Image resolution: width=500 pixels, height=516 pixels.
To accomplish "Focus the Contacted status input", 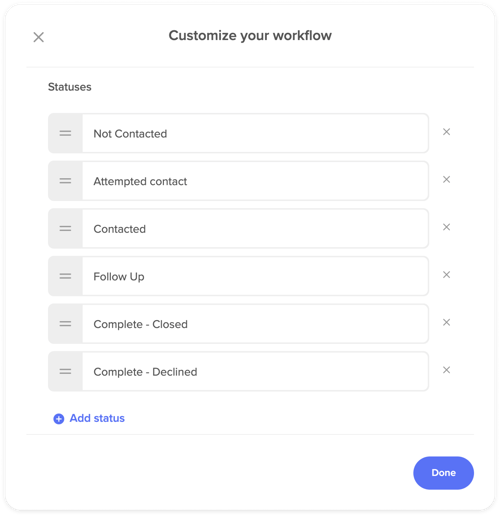I will (x=255, y=229).
